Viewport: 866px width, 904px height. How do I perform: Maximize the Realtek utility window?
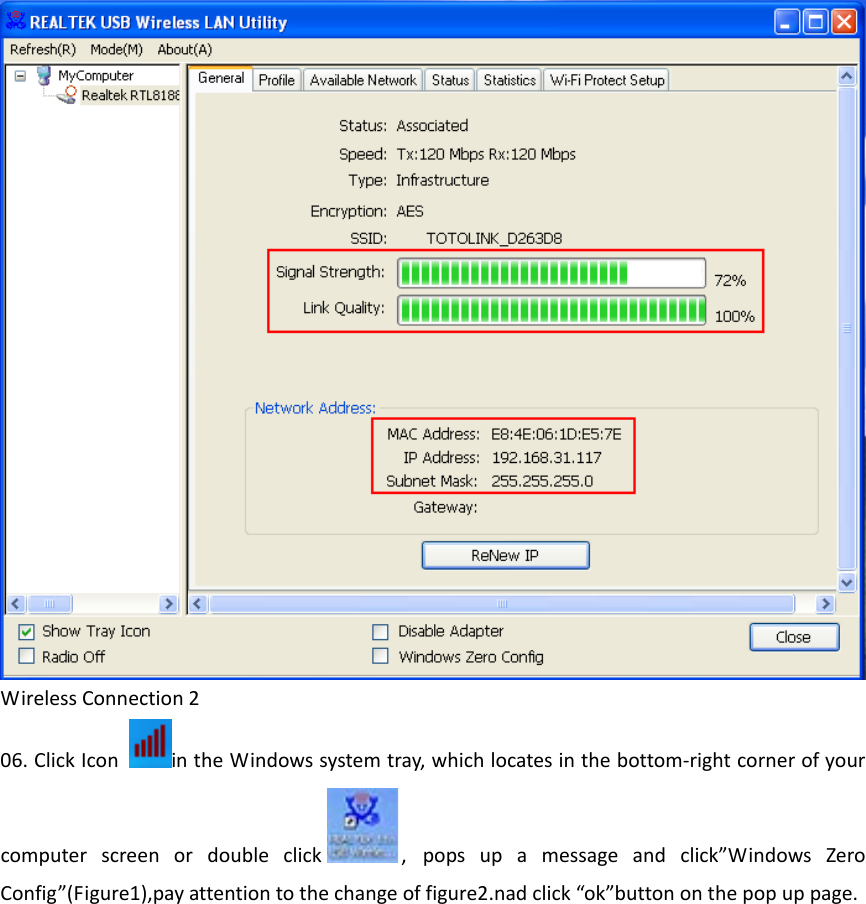815,22
